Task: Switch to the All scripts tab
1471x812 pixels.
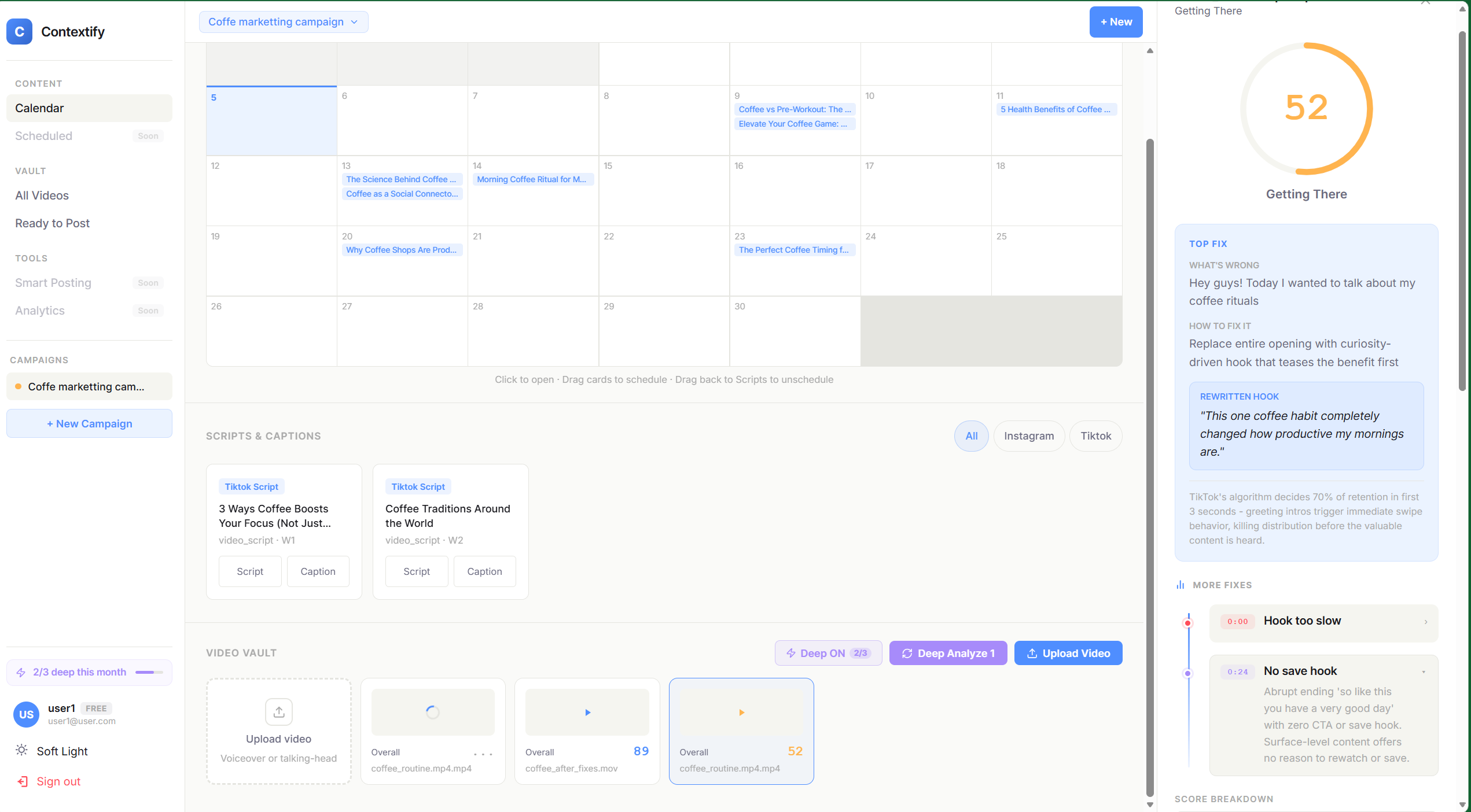Action: [971, 435]
